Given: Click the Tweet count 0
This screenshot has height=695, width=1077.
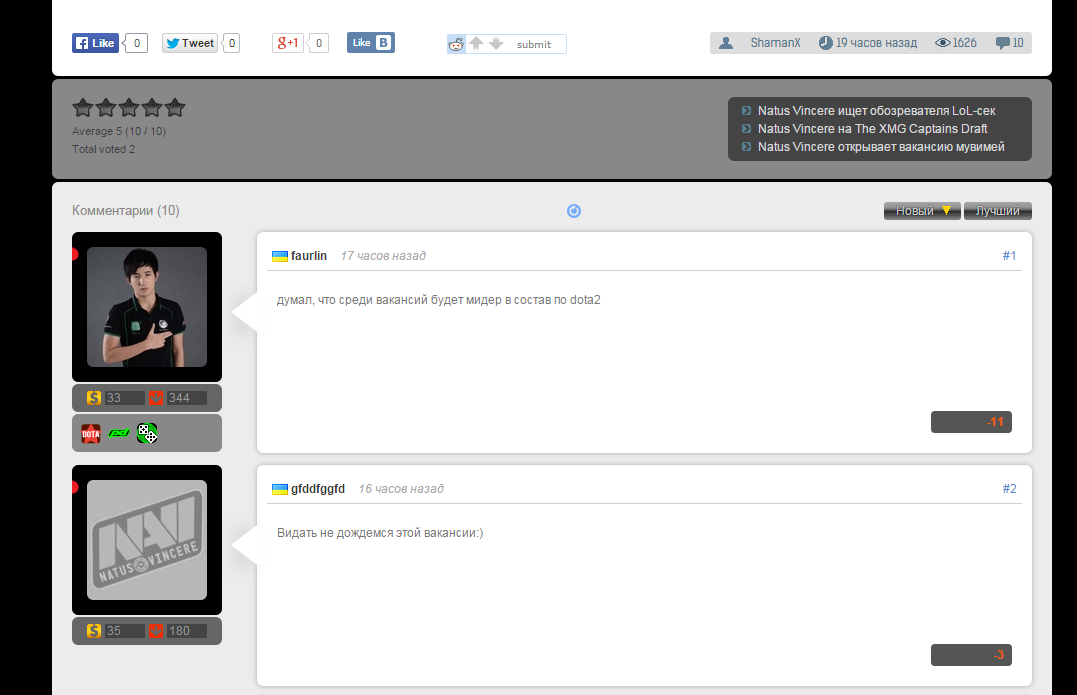Looking at the screenshot, I should point(232,43).
